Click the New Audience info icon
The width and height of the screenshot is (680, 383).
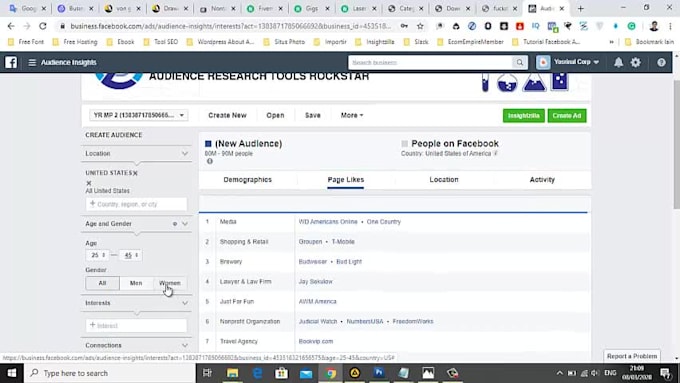tap(210, 161)
